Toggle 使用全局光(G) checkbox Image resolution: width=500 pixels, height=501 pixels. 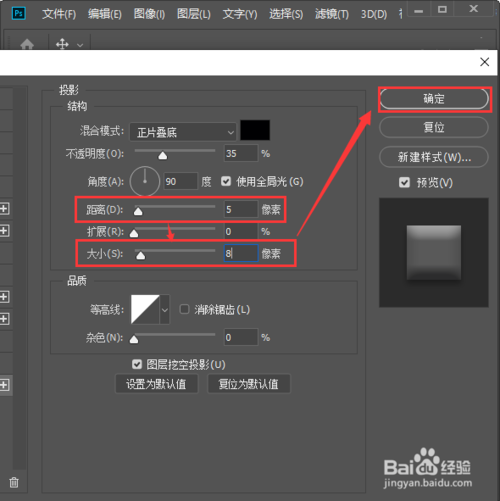click(226, 181)
